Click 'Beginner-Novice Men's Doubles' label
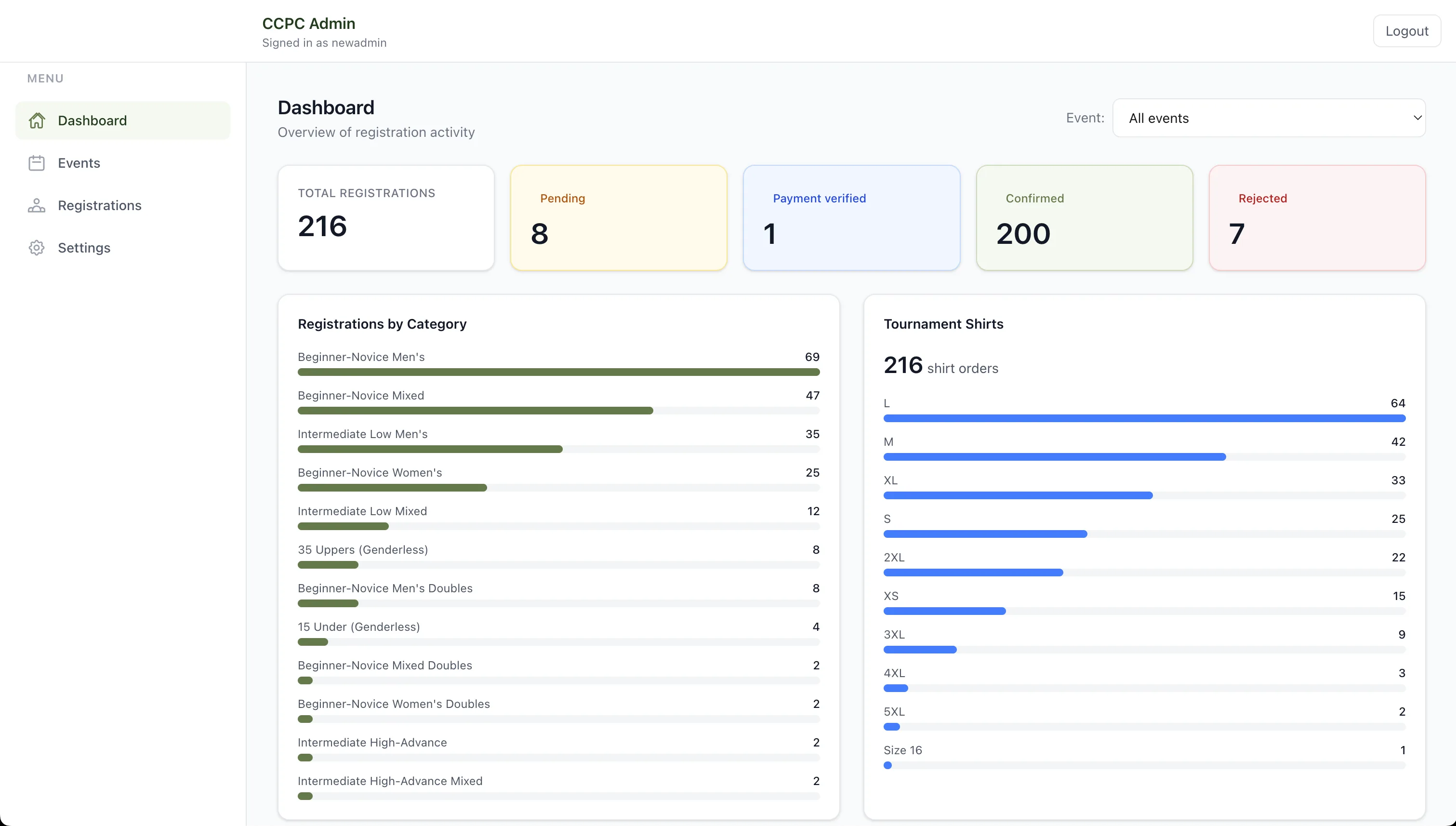Screen dimensions: 1456x826 pyautogui.click(x=385, y=588)
